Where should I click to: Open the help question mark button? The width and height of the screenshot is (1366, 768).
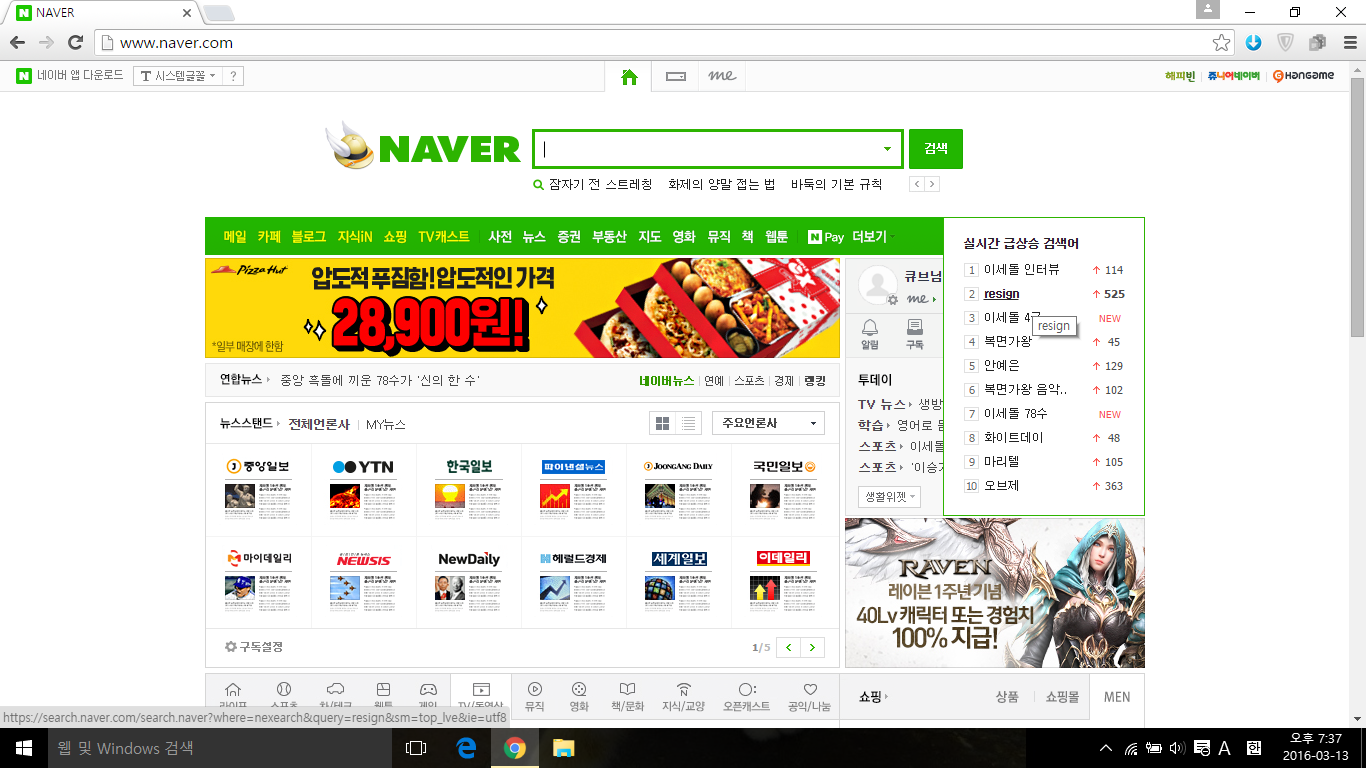pyautogui.click(x=232, y=75)
